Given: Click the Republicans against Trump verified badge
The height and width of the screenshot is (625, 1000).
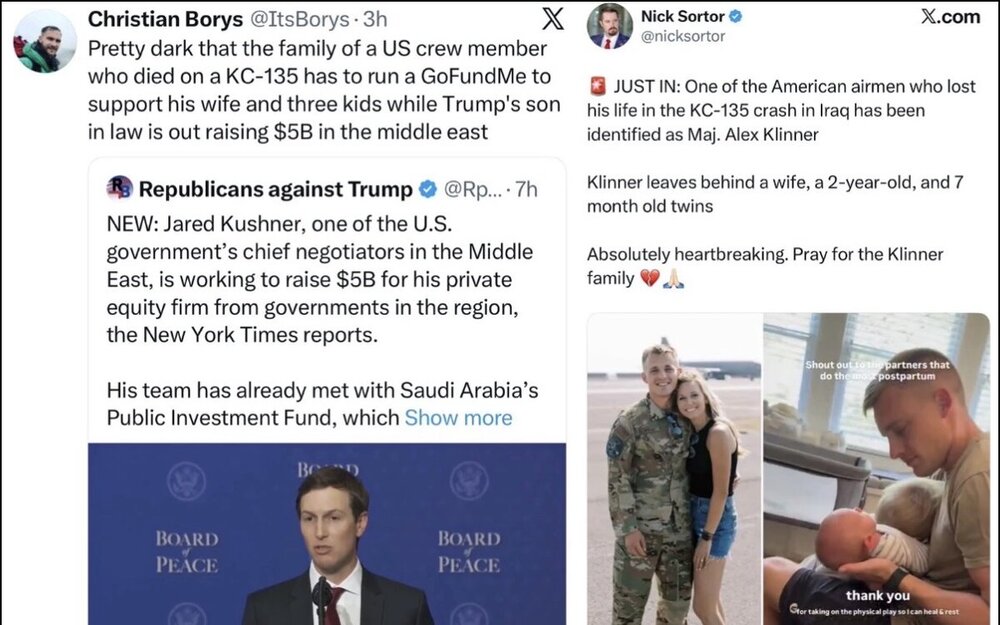Looking at the screenshot, I should point(427,189).
